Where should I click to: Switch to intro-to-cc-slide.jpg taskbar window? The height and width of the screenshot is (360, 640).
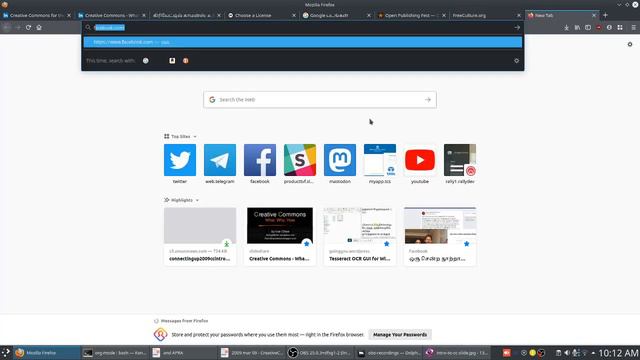pos(456,353)
